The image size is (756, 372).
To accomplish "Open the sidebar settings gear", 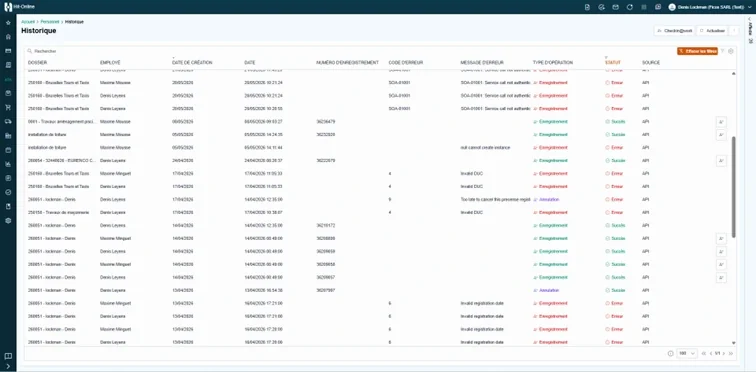I will pyautogui.click(x=8, y=221).
